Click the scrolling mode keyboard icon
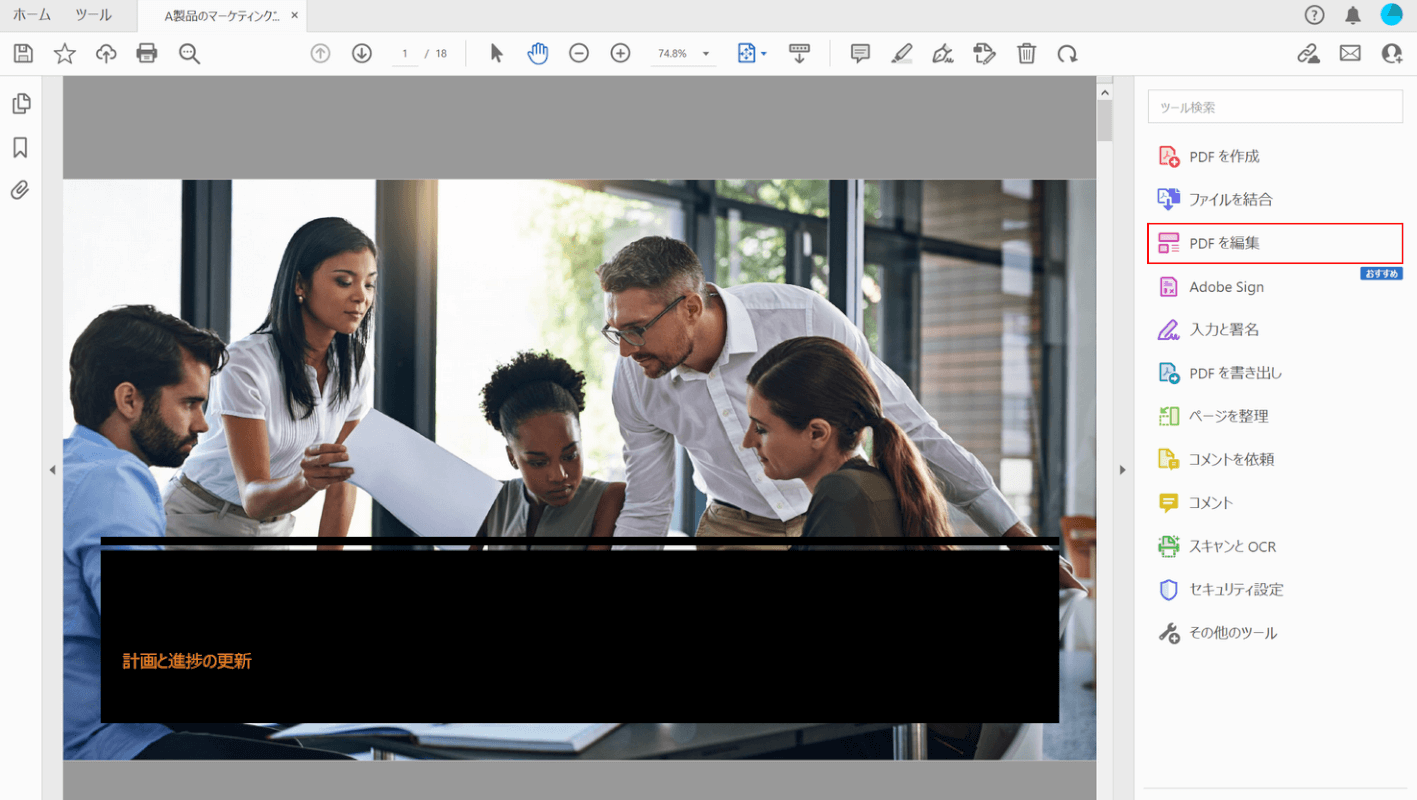 pos(799,54)
